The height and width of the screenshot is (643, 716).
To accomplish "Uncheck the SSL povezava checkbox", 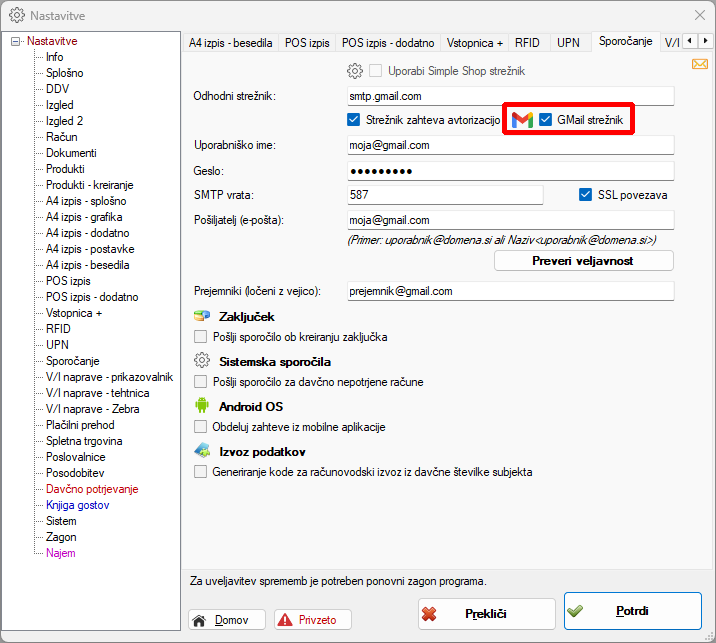I will click(x=586, y=195).
